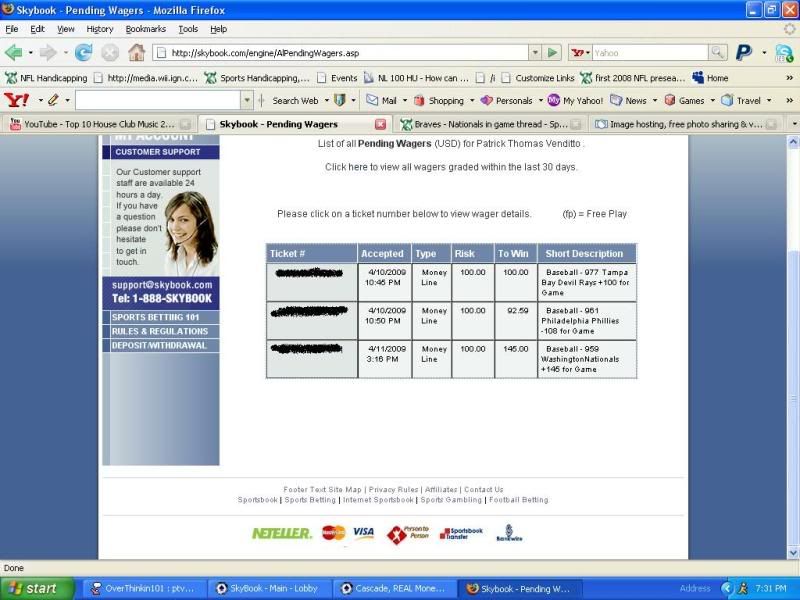Switch to the Image hosting tab
This screenshot has height=600, width=800.
[x=685, y=124]
